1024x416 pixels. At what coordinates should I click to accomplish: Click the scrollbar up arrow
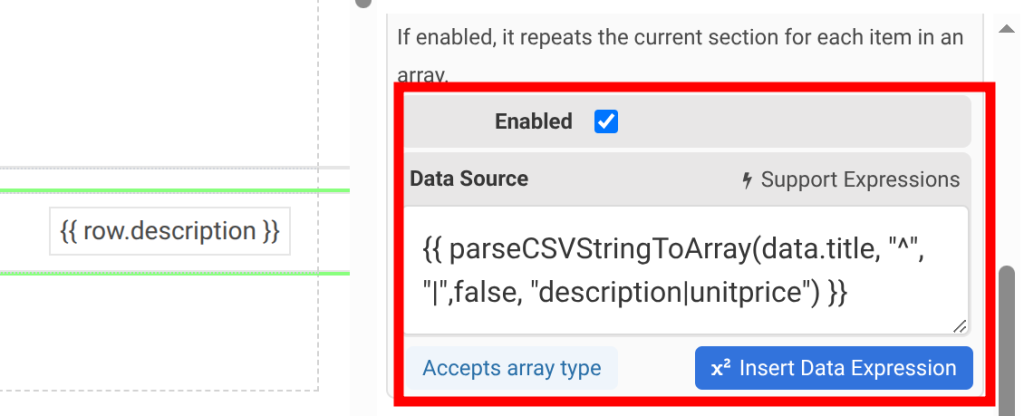point(1006,28)
